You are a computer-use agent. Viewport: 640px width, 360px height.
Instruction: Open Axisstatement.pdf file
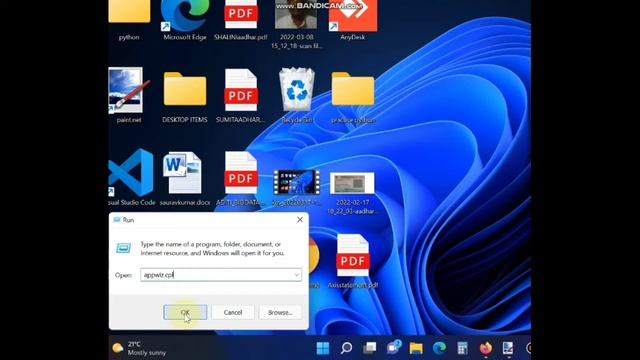(x=353, y=261)
